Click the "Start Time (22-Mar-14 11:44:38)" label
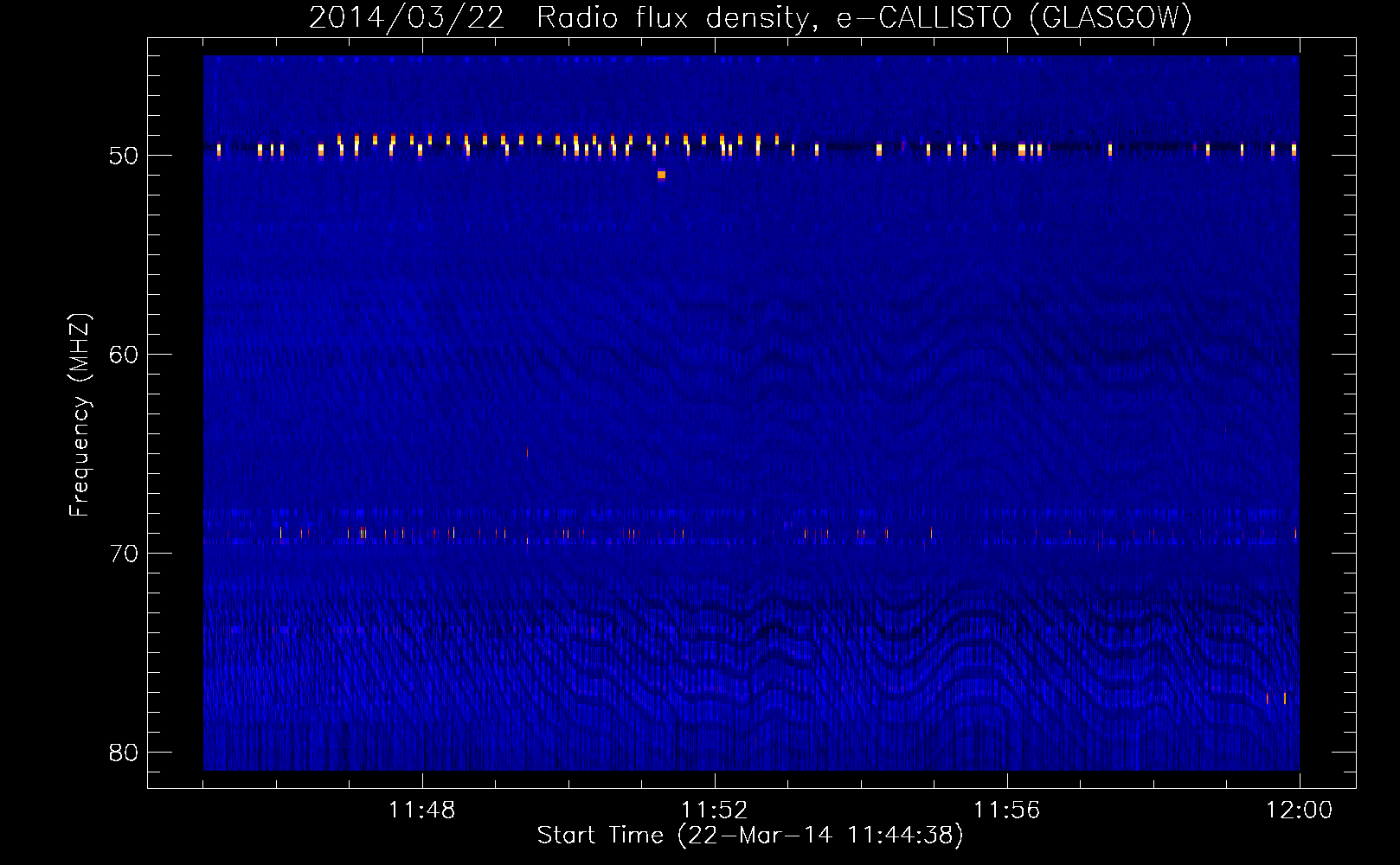1400x865 pixels. point(750,836)
